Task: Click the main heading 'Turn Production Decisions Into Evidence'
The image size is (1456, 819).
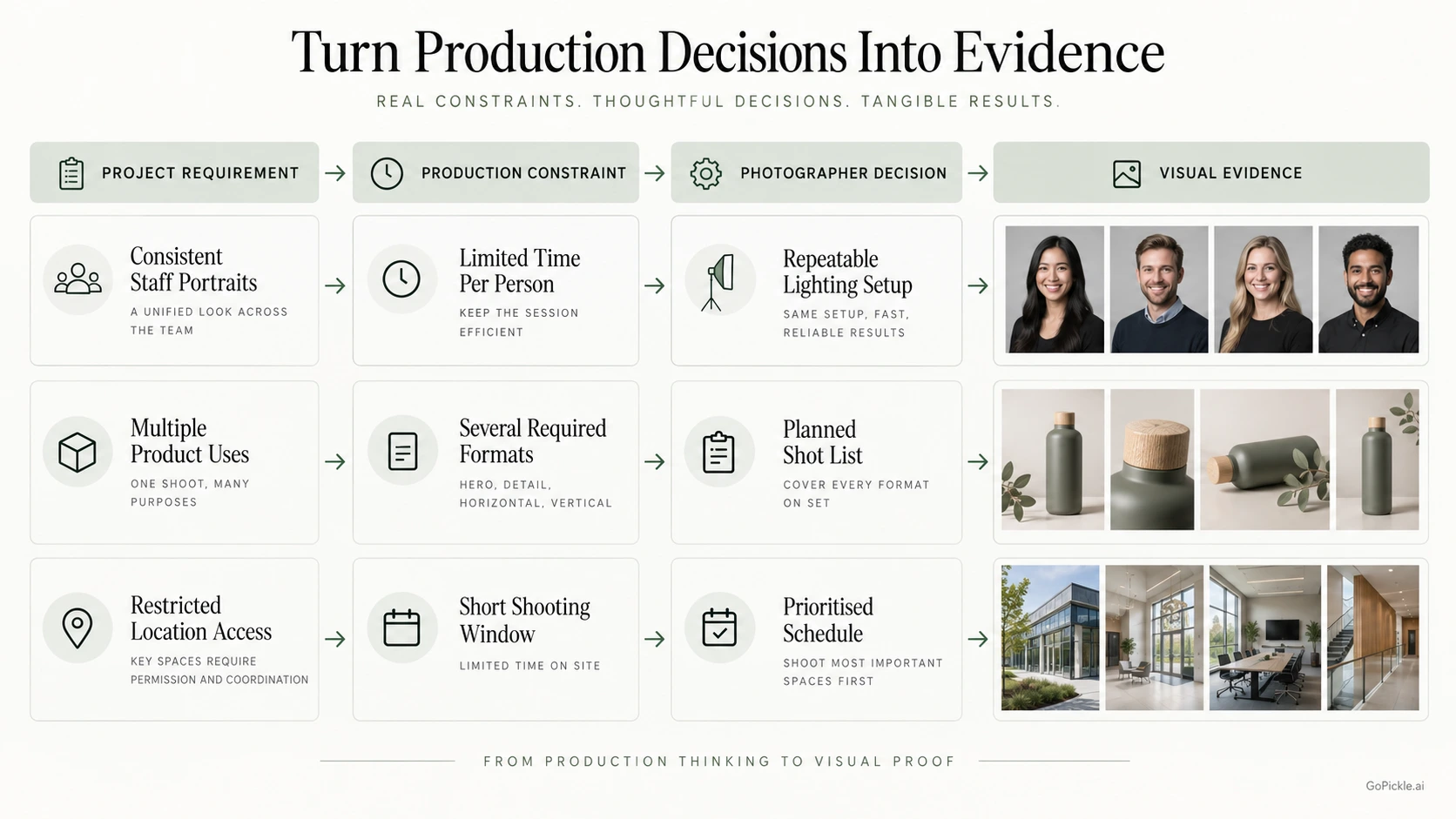Action: point(728,52)
